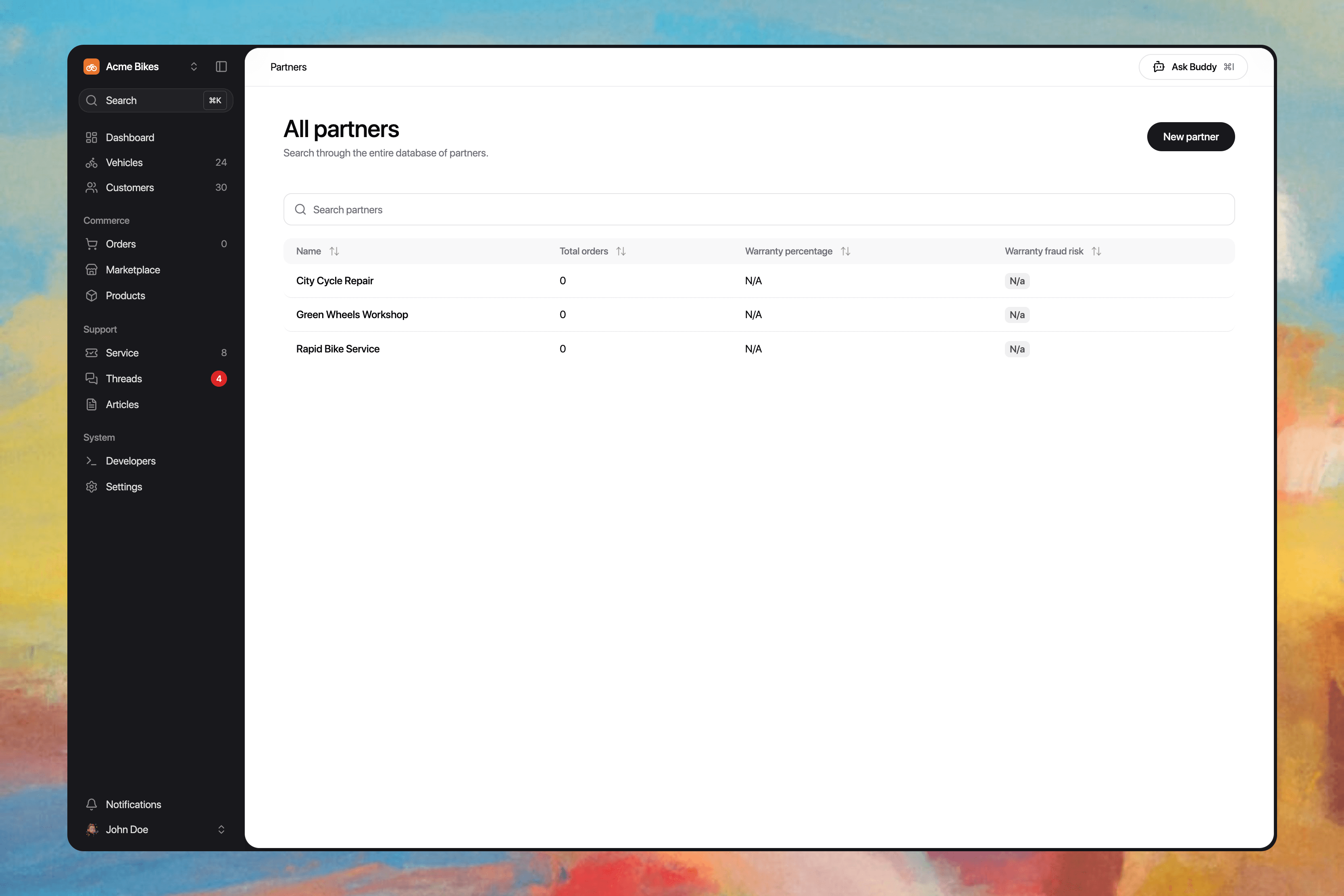Click N/A warranty percentage for Green Wheels Workshop
Image resolution: width=1344 pixels, height=896 pixels.
[x=753, y=314]
